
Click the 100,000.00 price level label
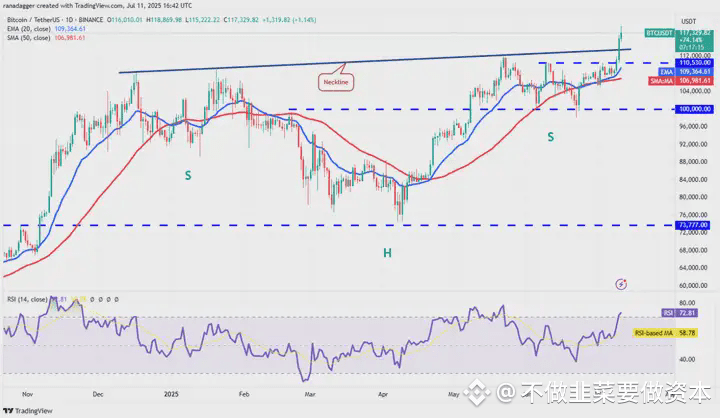[x=694, y=109]
